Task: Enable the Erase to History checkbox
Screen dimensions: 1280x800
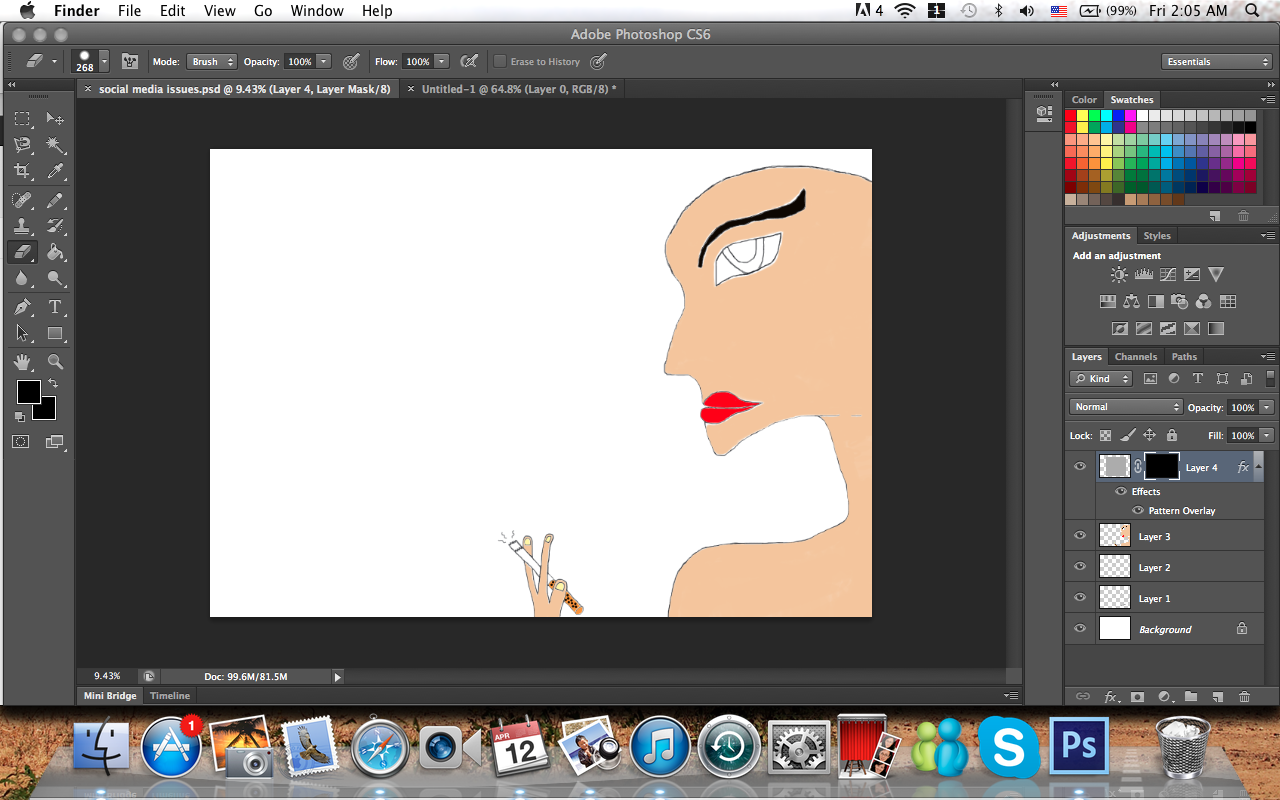Action: click(500, 62)
